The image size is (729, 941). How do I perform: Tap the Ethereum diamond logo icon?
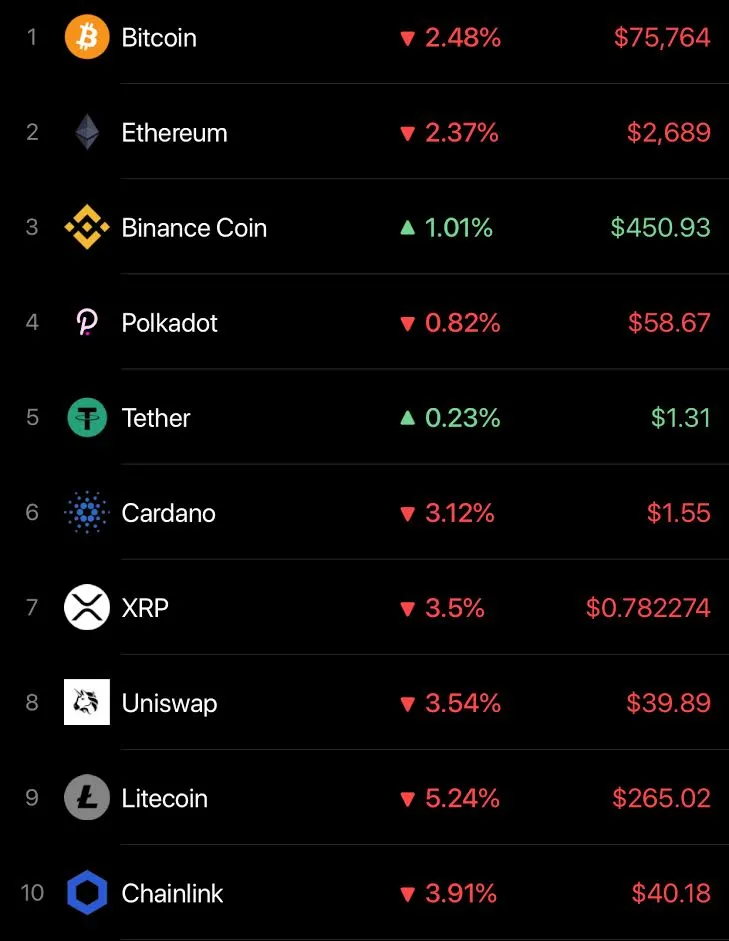tap(87, 132)
